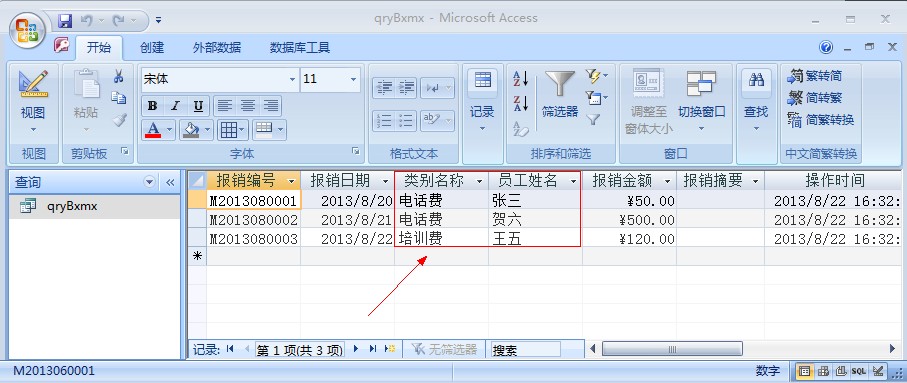Switch to Design view in status bar
The width and height of the screenshot is (907, 383).
pyautogui.click(x=877, y=371)
